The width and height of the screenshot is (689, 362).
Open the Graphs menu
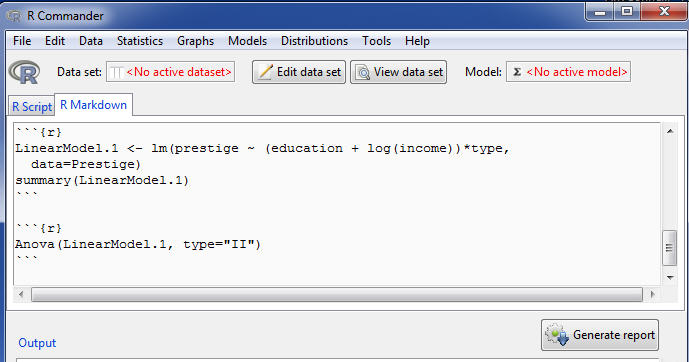(x=196, y=41)
